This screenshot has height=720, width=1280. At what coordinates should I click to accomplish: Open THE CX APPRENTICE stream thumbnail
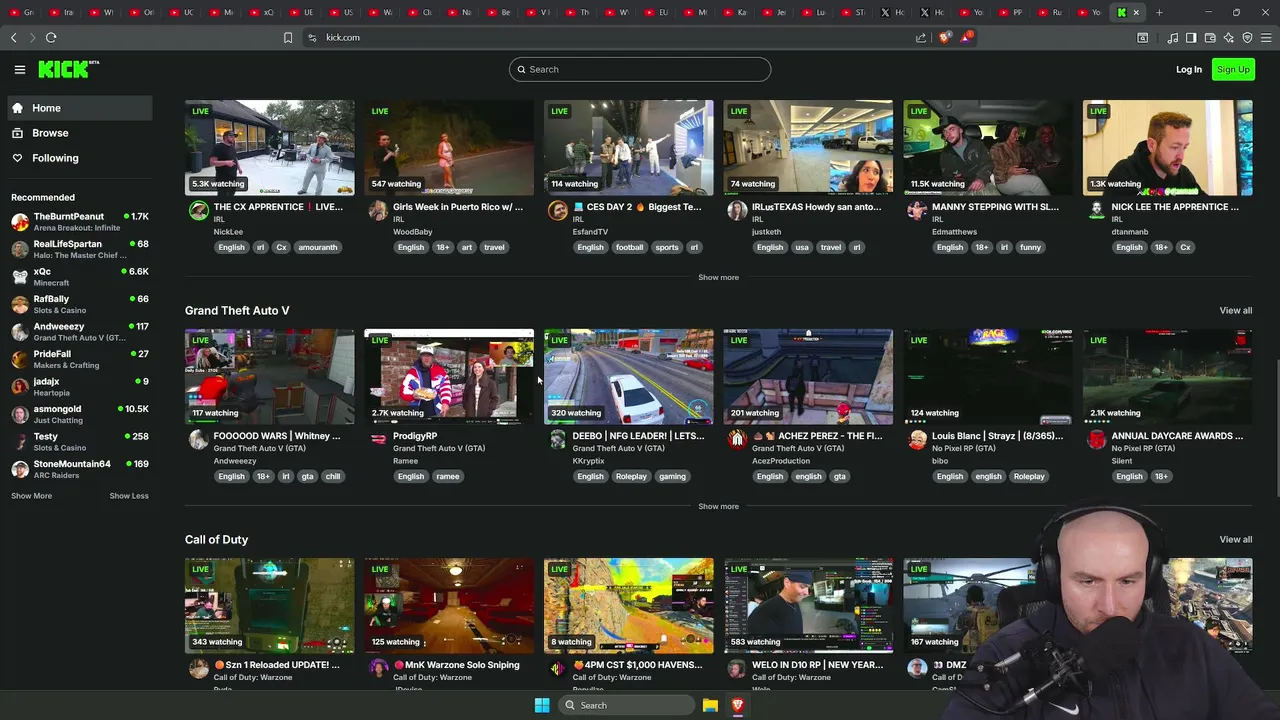pyautogui.click(x=269, y=147)
